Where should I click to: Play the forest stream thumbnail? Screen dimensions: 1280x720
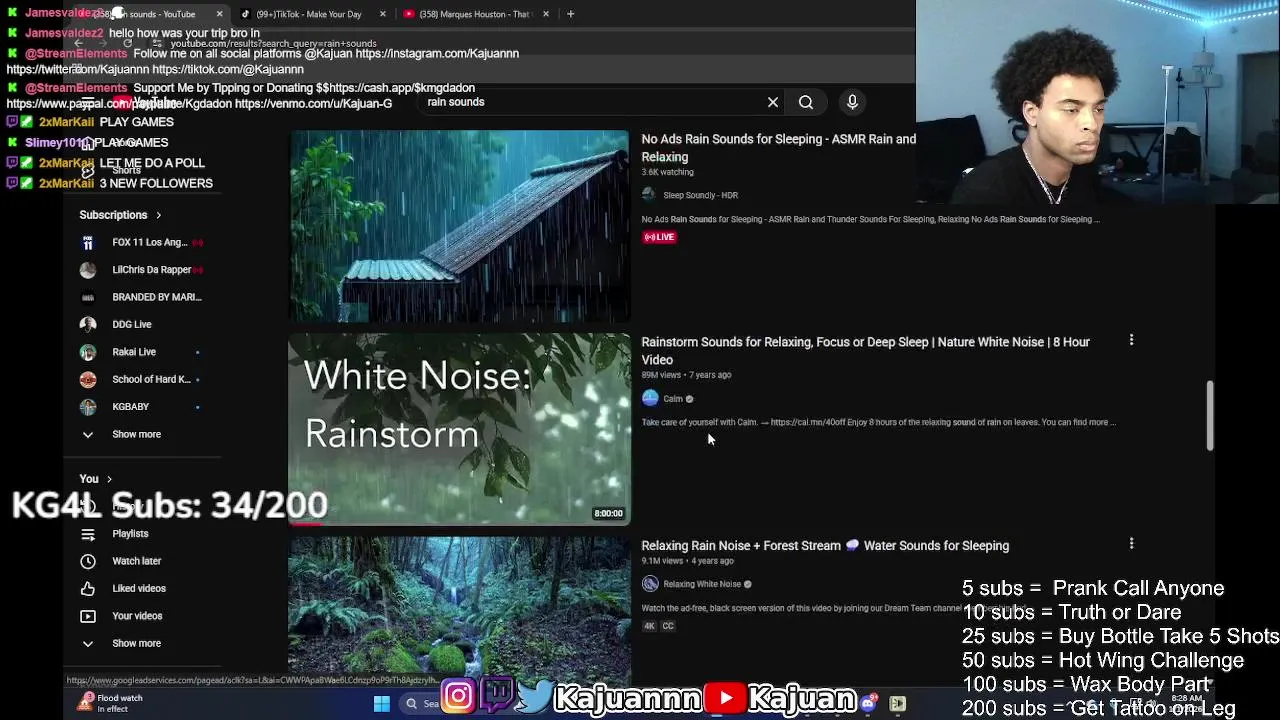pyautogui.click(x=460, y=612)
